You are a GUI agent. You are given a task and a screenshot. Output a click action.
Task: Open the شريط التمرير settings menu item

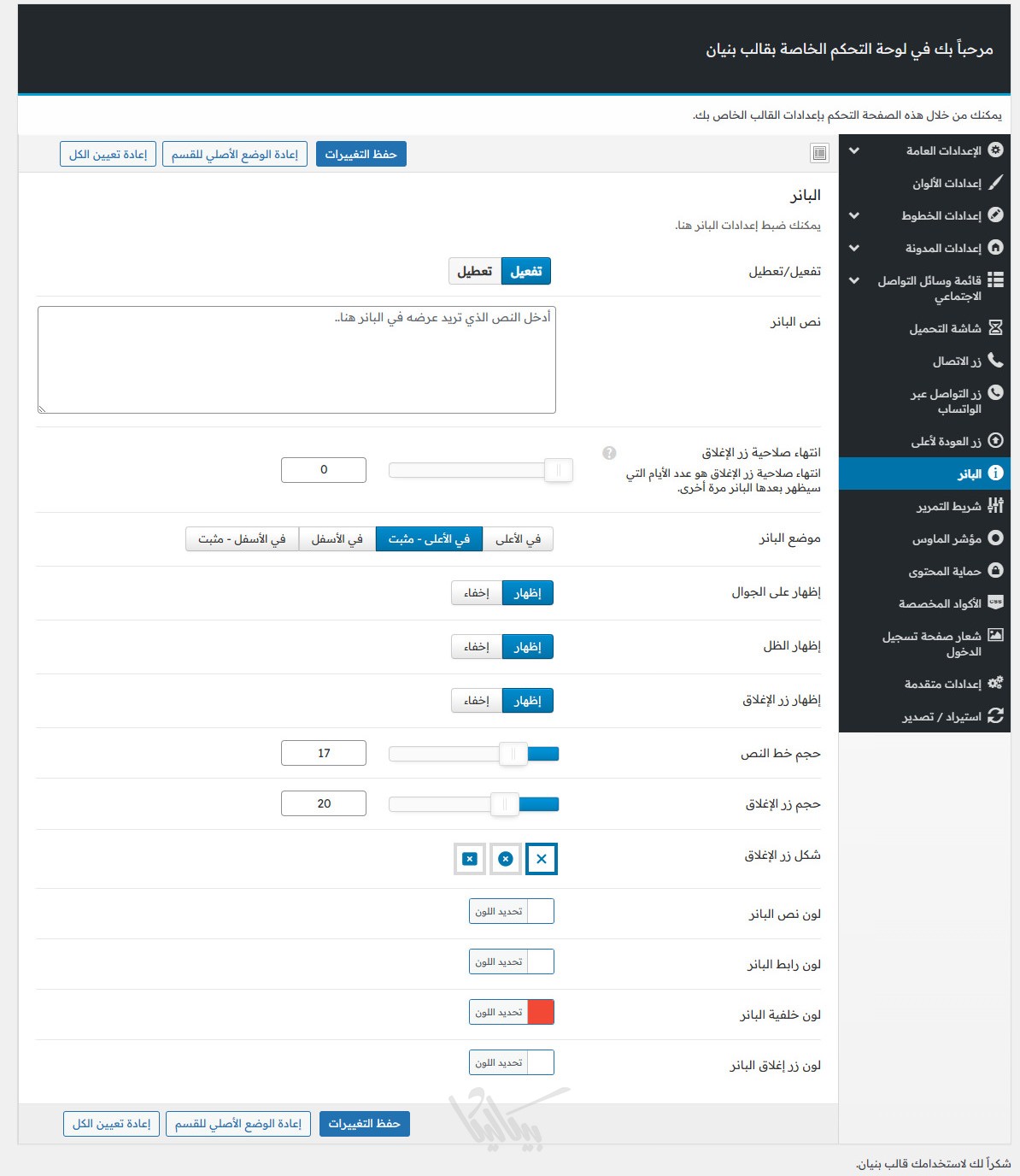point(948,507)
